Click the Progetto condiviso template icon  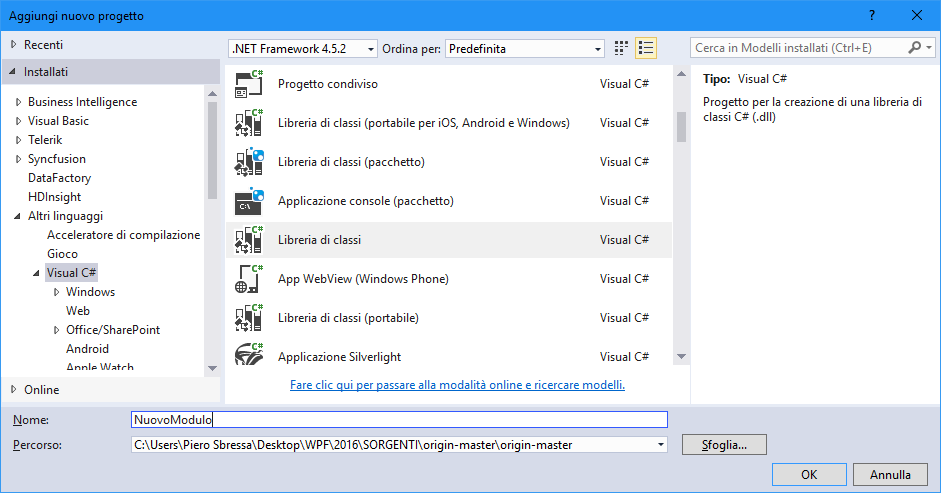(x=248, y=84)
